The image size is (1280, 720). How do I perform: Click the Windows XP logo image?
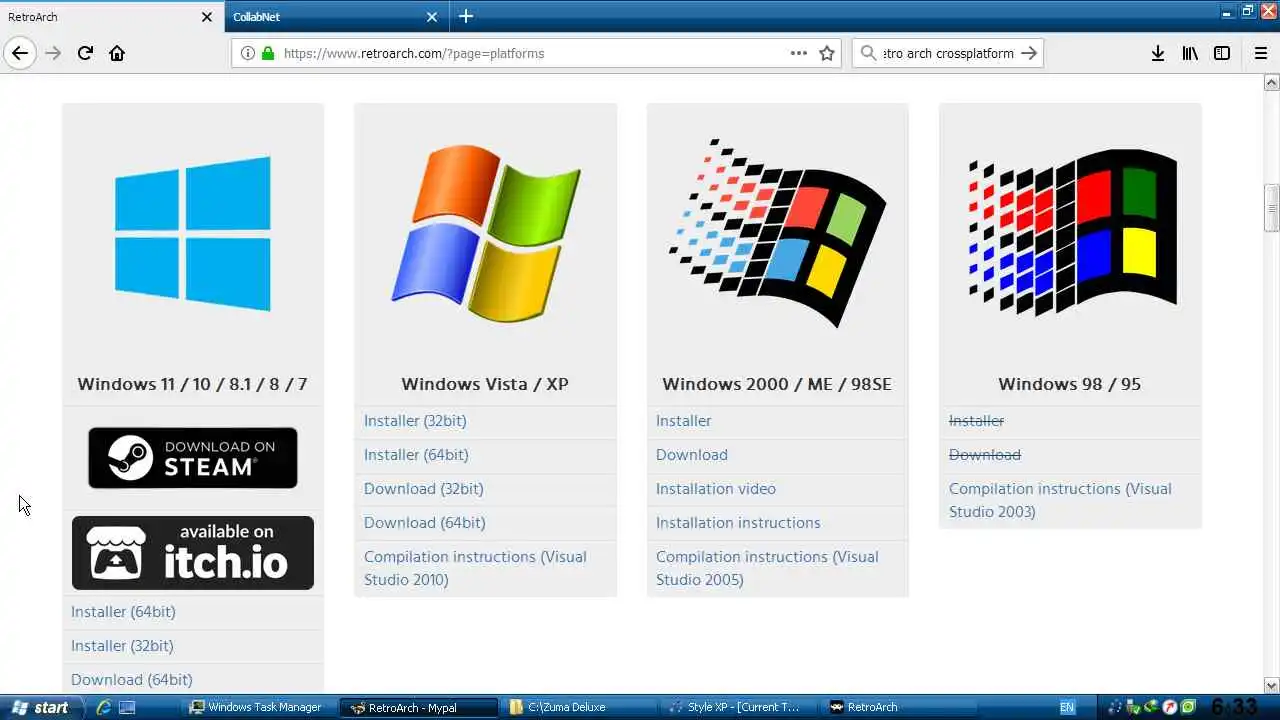(485, 236)
